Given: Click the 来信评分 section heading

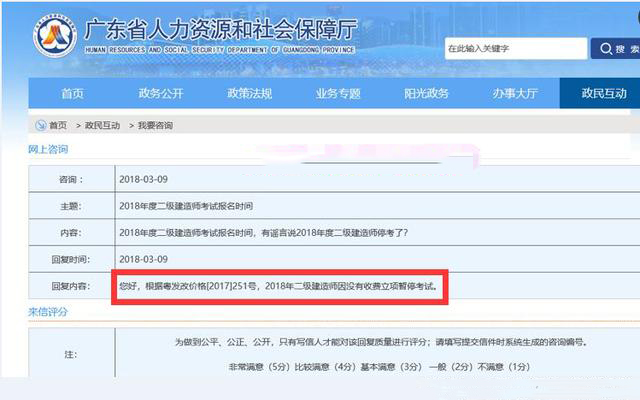Looking at the screenshot, I should [x=48, y=312].
